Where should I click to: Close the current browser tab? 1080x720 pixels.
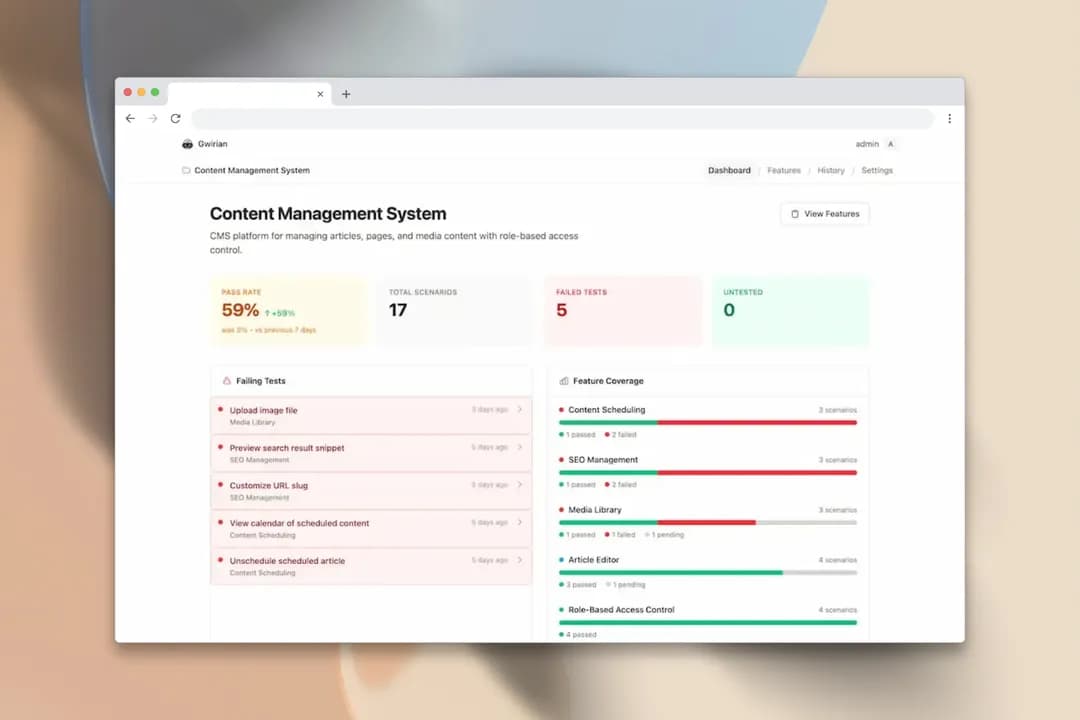pos(320,94)
